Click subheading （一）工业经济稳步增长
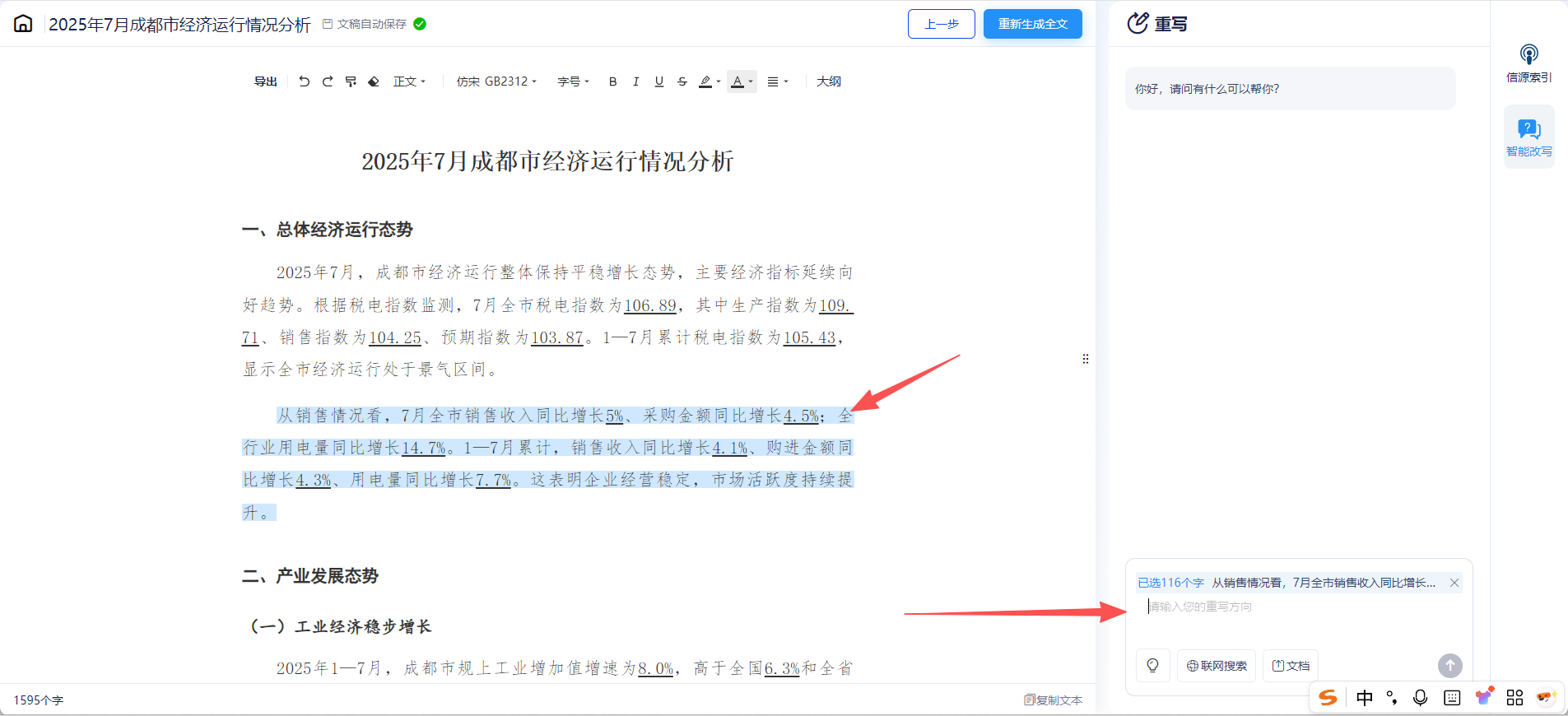Image resolution: width=1568 pixels, height=716 pixels. (340, 626)
